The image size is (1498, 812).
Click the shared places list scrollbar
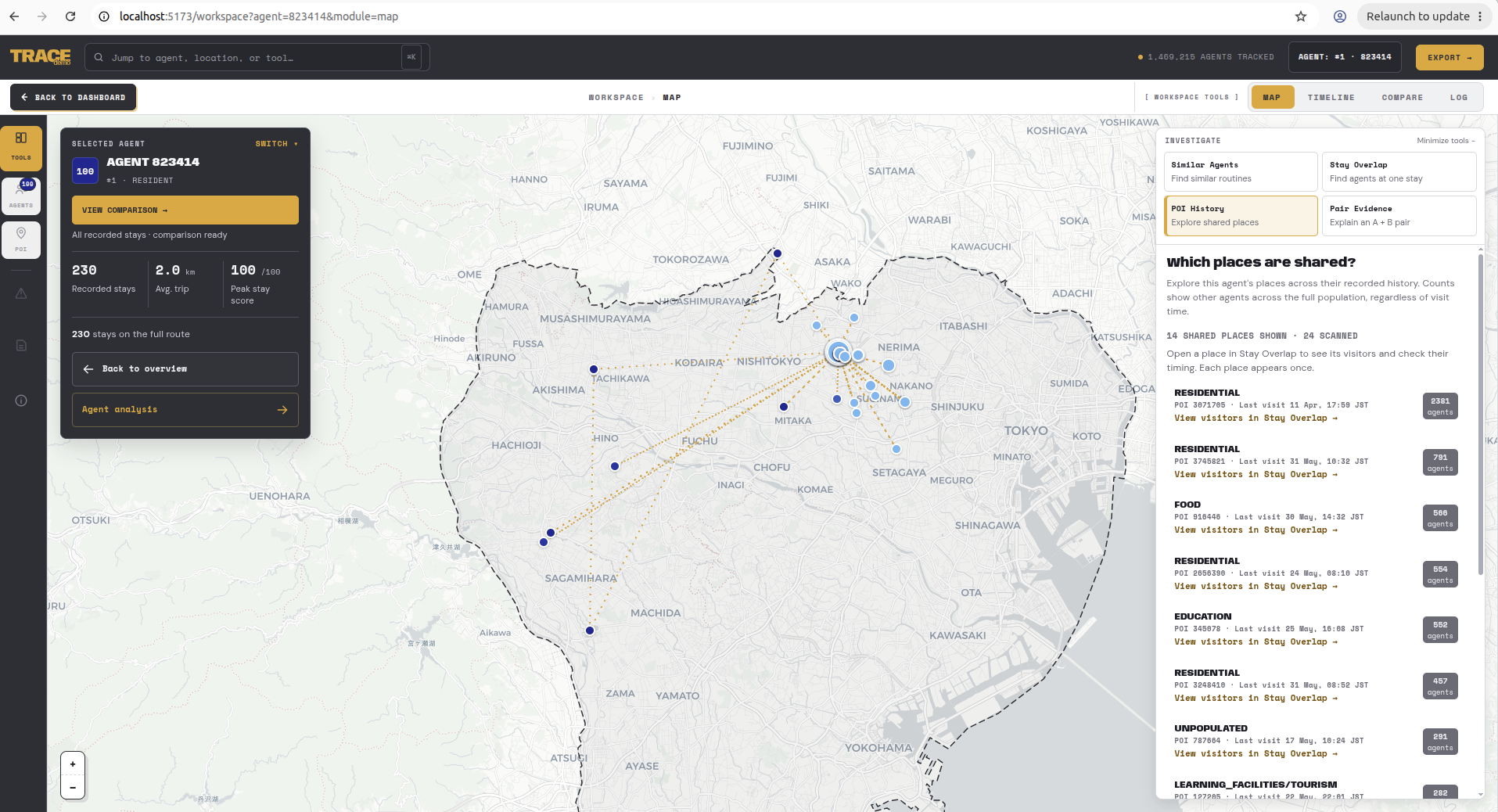click(x=1480, y=415)
